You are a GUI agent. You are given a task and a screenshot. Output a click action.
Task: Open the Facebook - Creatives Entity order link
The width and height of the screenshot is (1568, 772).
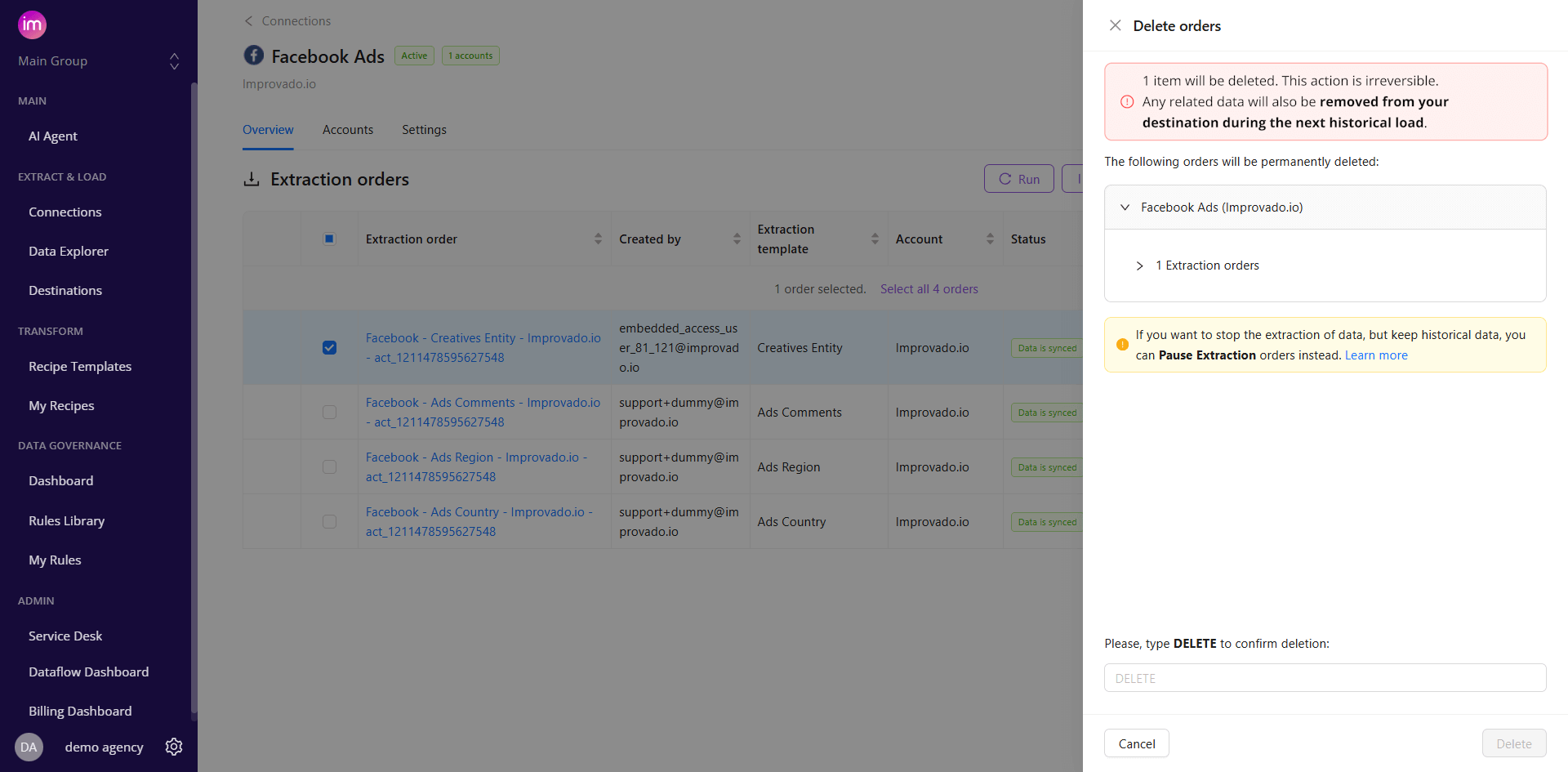pyautogui.click(x=483, y=348)
